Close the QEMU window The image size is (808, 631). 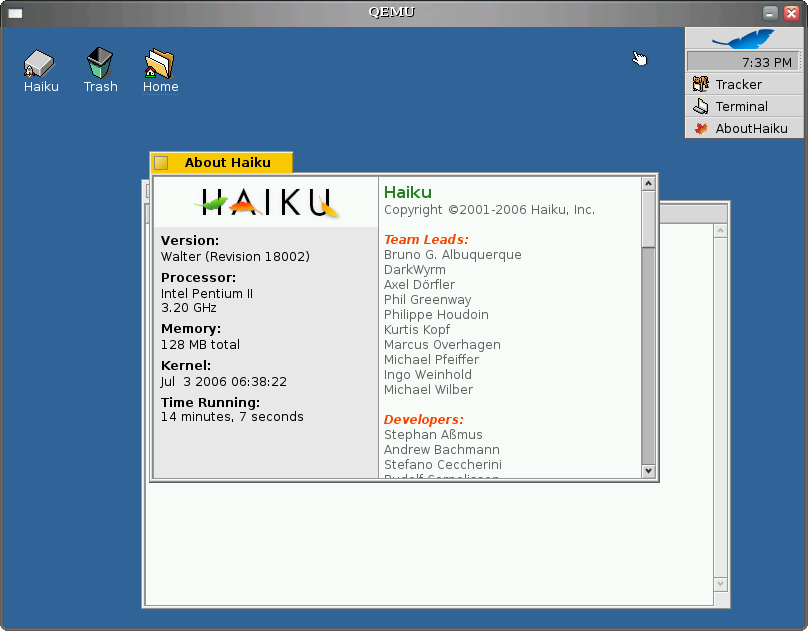coord(791,13)
